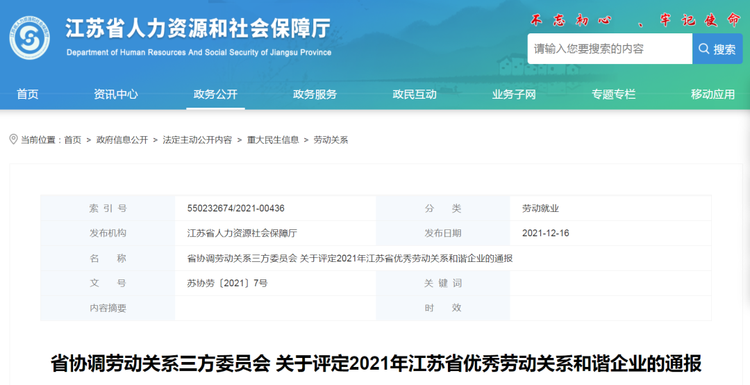Click the English department name subtitle
Screen dimensions: 750x385
199,53
